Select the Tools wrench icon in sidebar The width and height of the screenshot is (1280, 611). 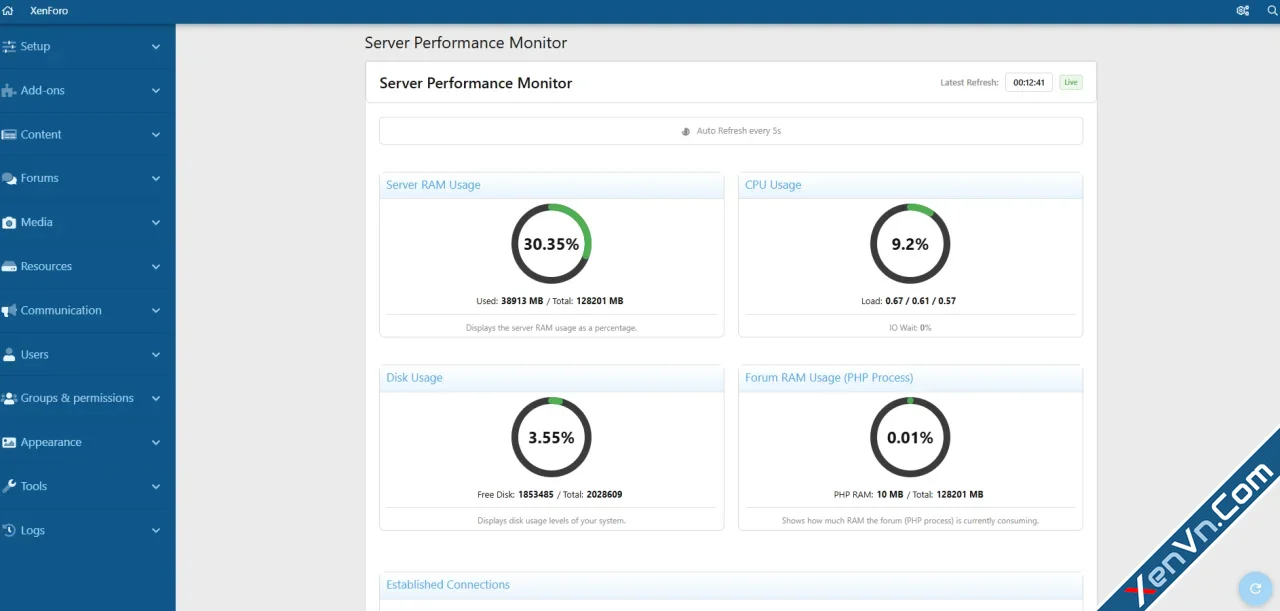tap(9, 486)
